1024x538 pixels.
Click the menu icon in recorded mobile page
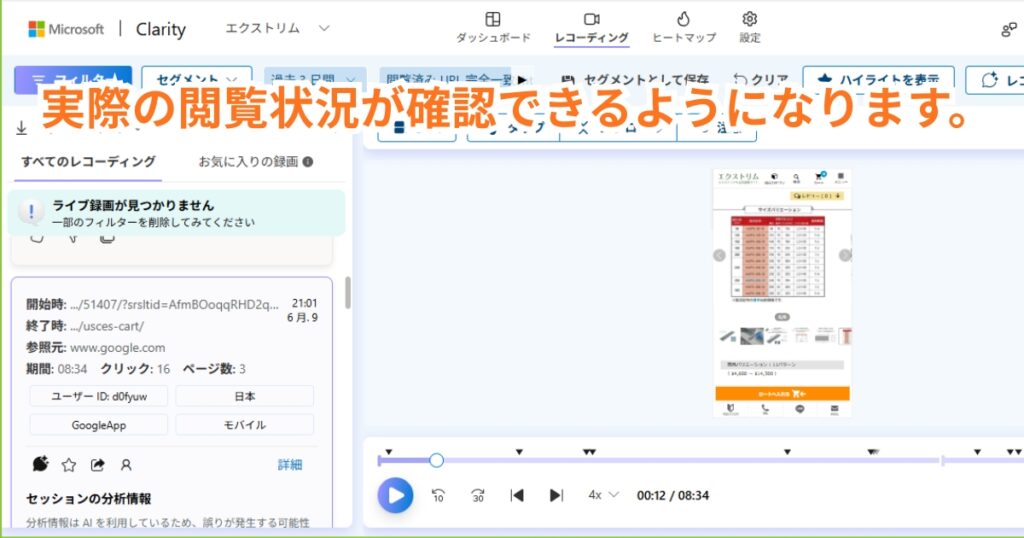[x=840, y=178]
